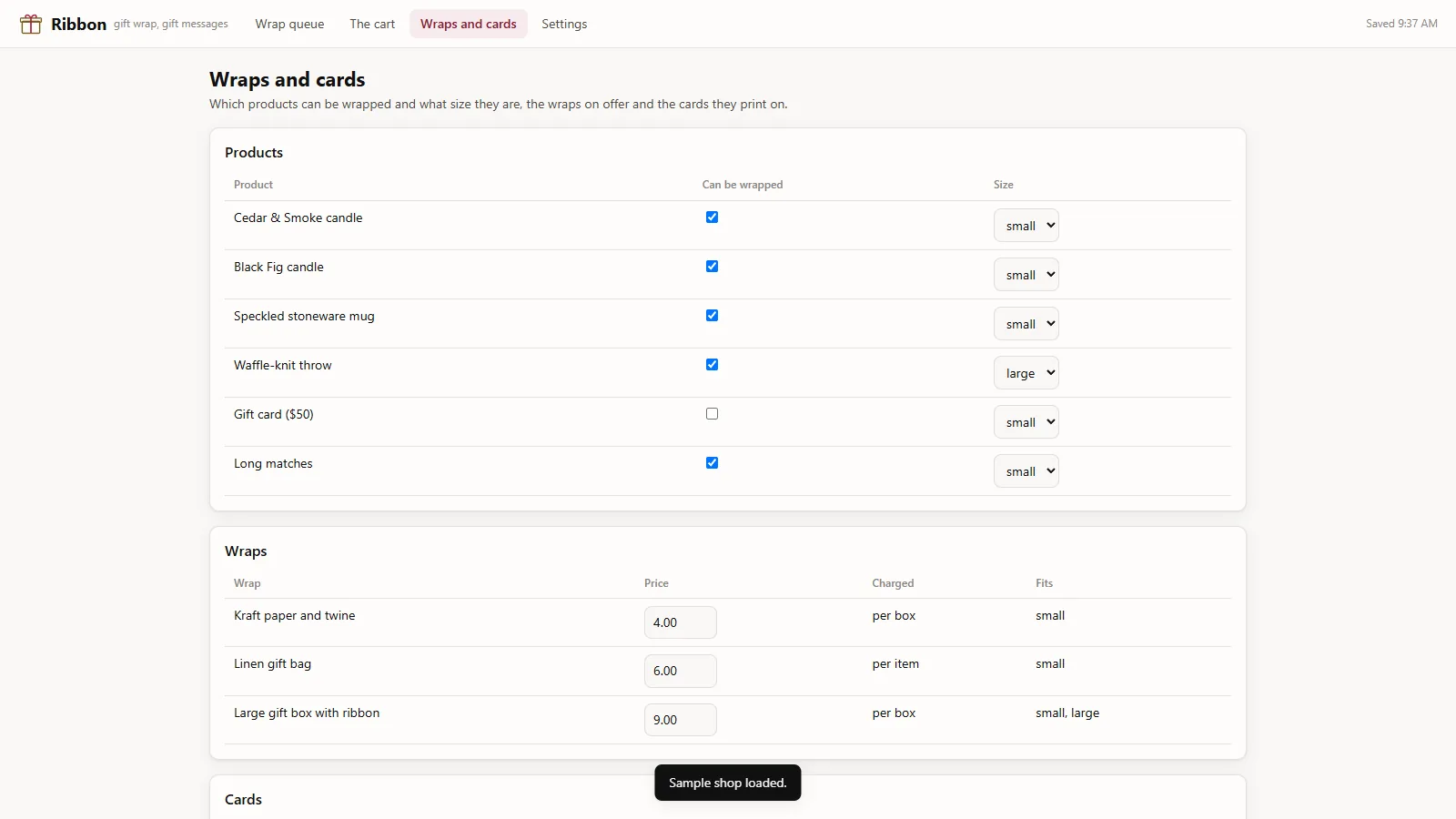
Task: Open size dropdown for Black Fig candle
Action: point(1026,275)
